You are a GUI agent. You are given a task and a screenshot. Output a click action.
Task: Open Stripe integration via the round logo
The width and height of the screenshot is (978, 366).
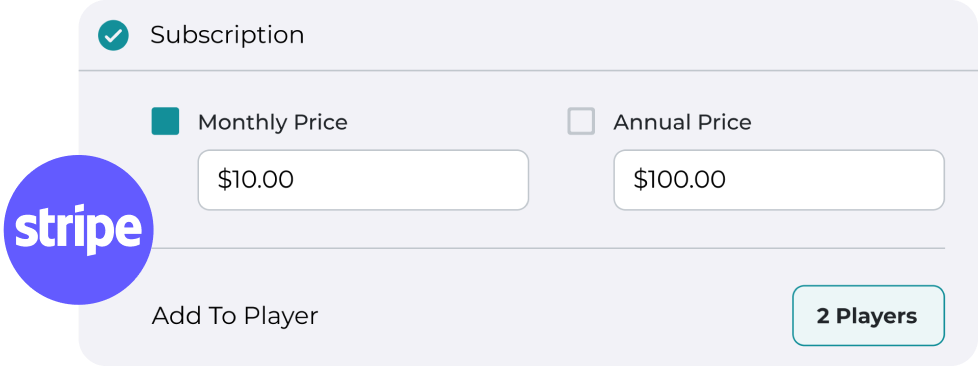(x=79, y=230)
